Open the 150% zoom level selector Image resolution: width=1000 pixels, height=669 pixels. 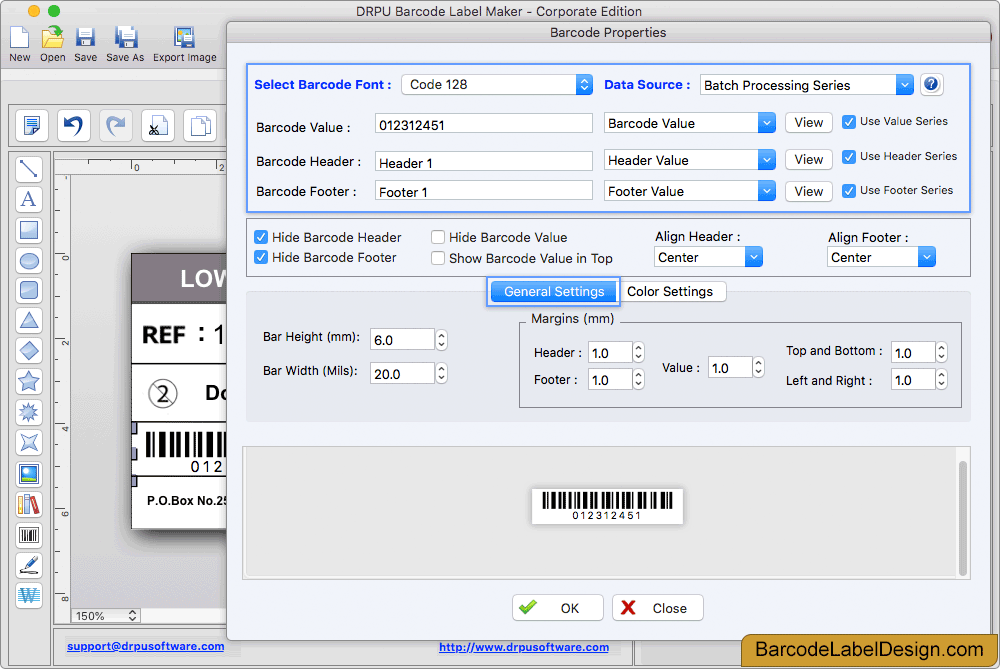point(105,616)
